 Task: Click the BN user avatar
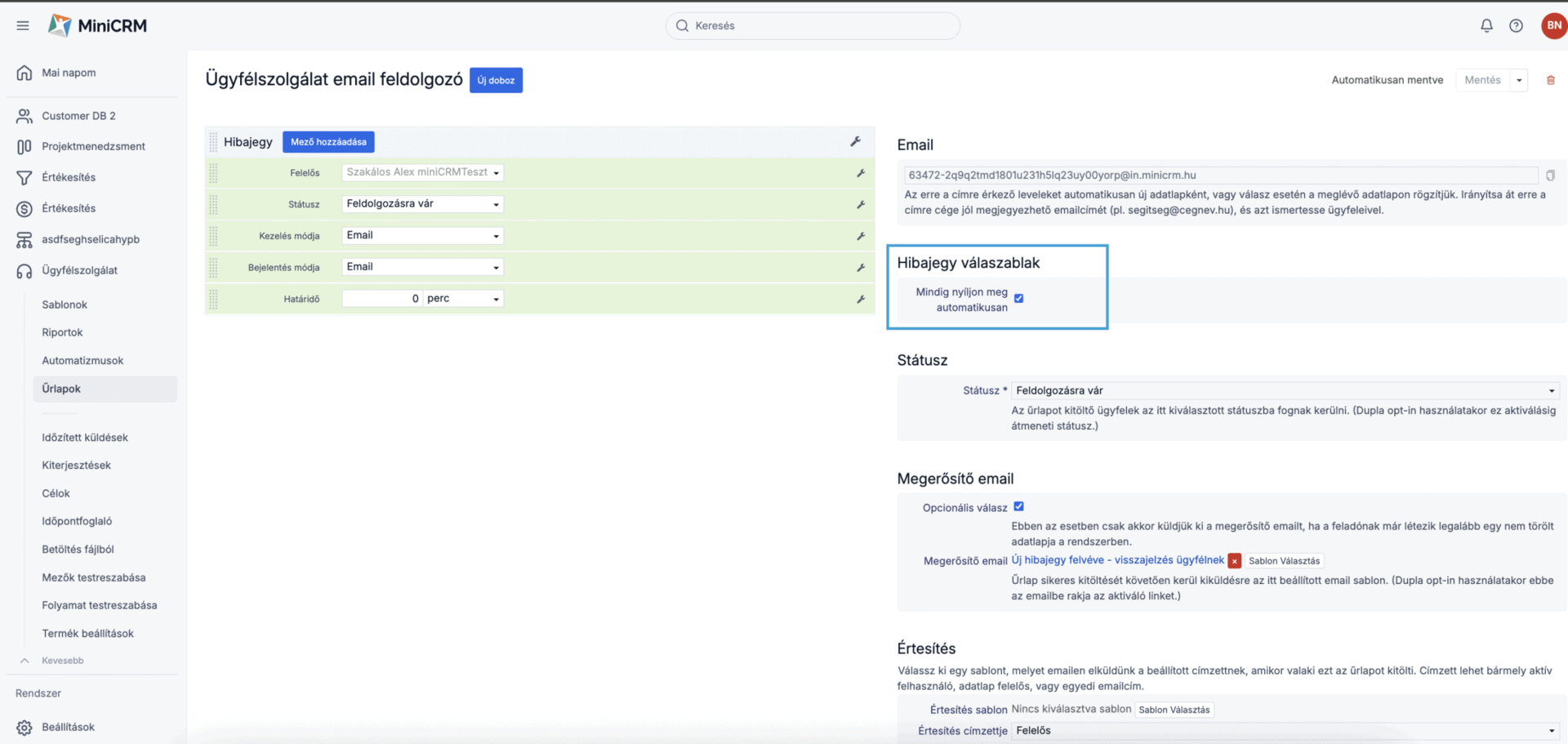pyautogui.click(x=1553, y=25)
